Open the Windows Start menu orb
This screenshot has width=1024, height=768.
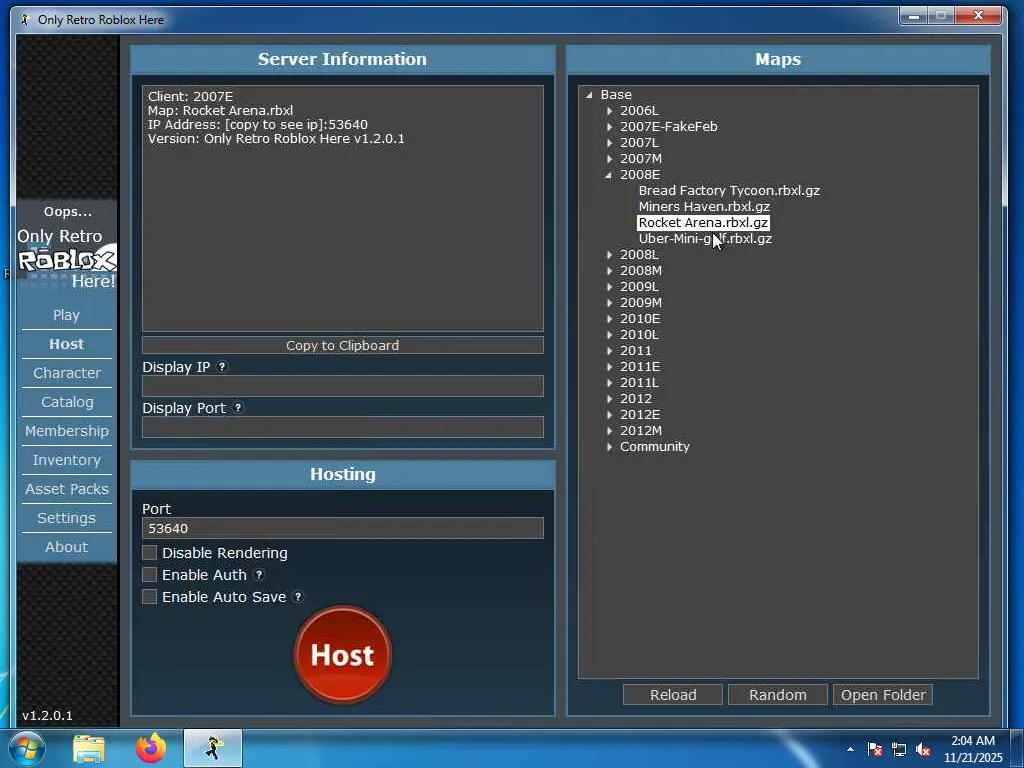27,749
